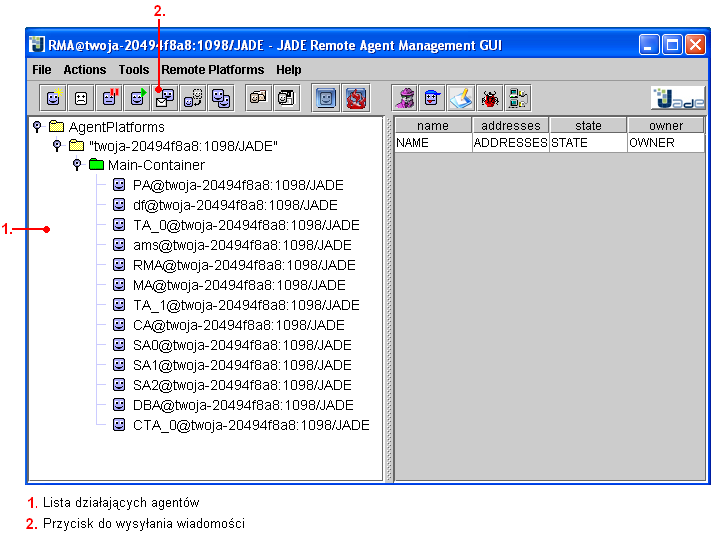Click the STATE table cell
Viewport: 714px width, 543px height.
tap(588, 143)
